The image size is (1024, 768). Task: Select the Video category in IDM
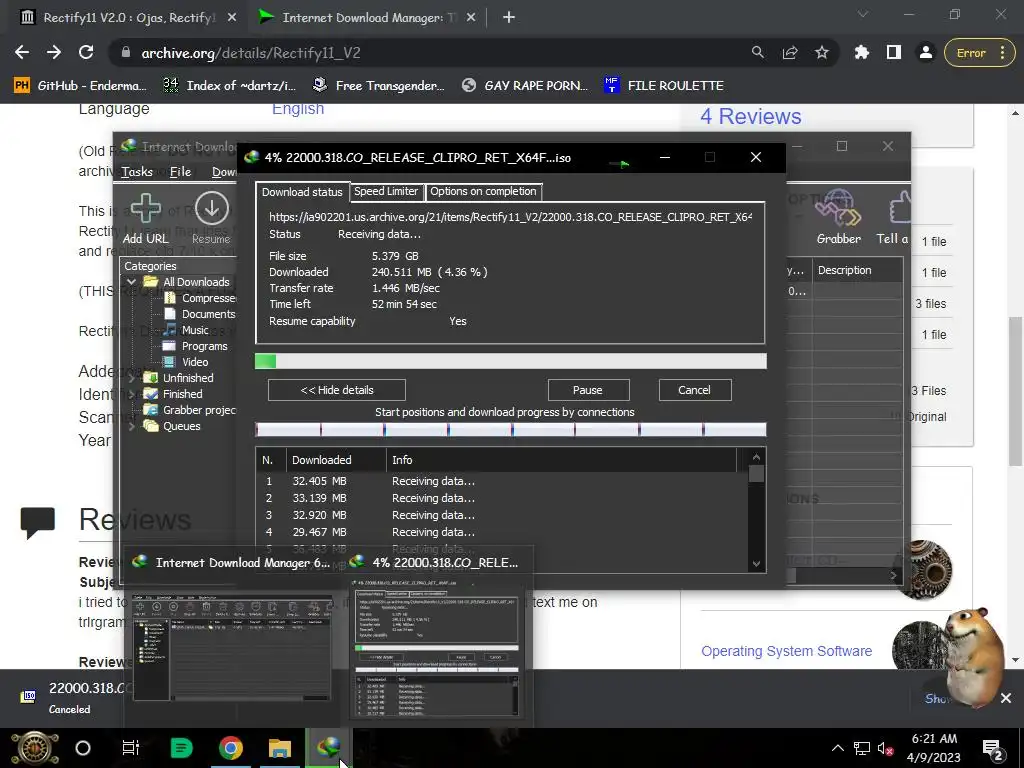(186, 362)
